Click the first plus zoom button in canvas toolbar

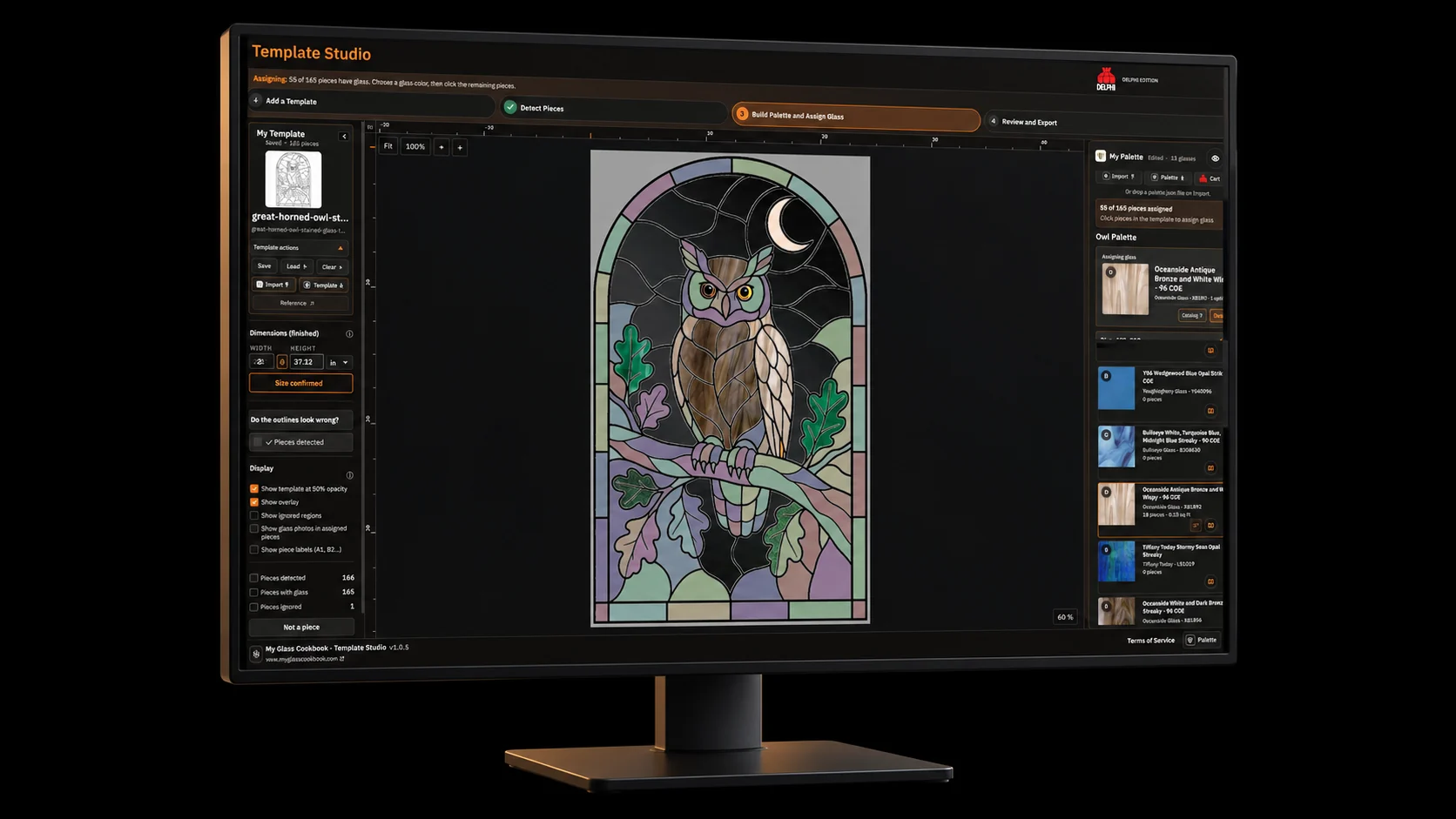tap(442, 147)
